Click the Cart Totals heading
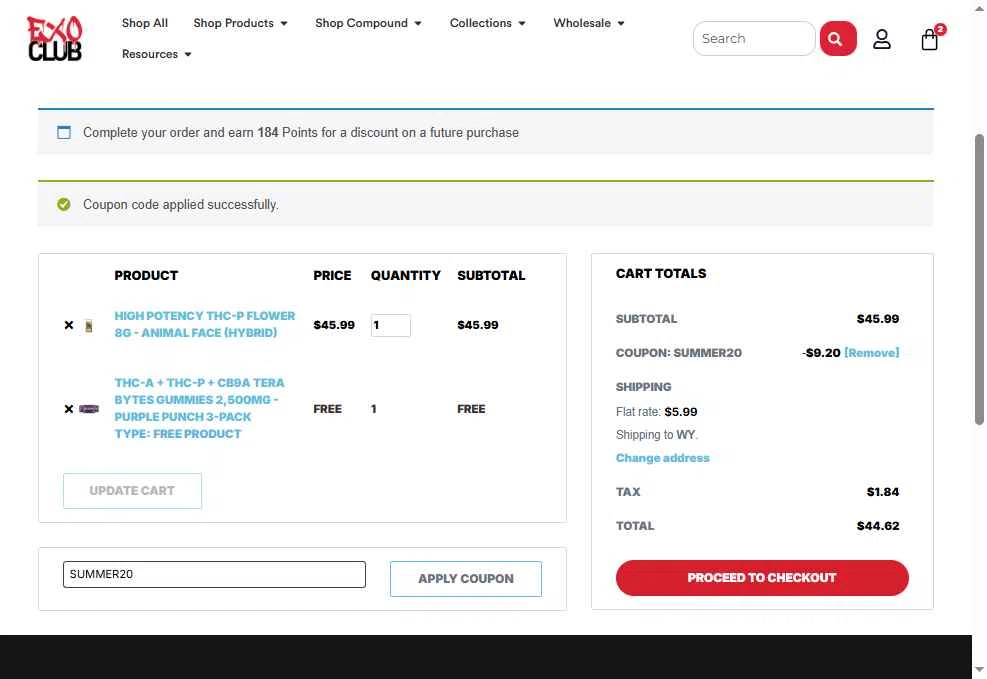The width and height of the screenshot is (987, 679). (661, 274)
